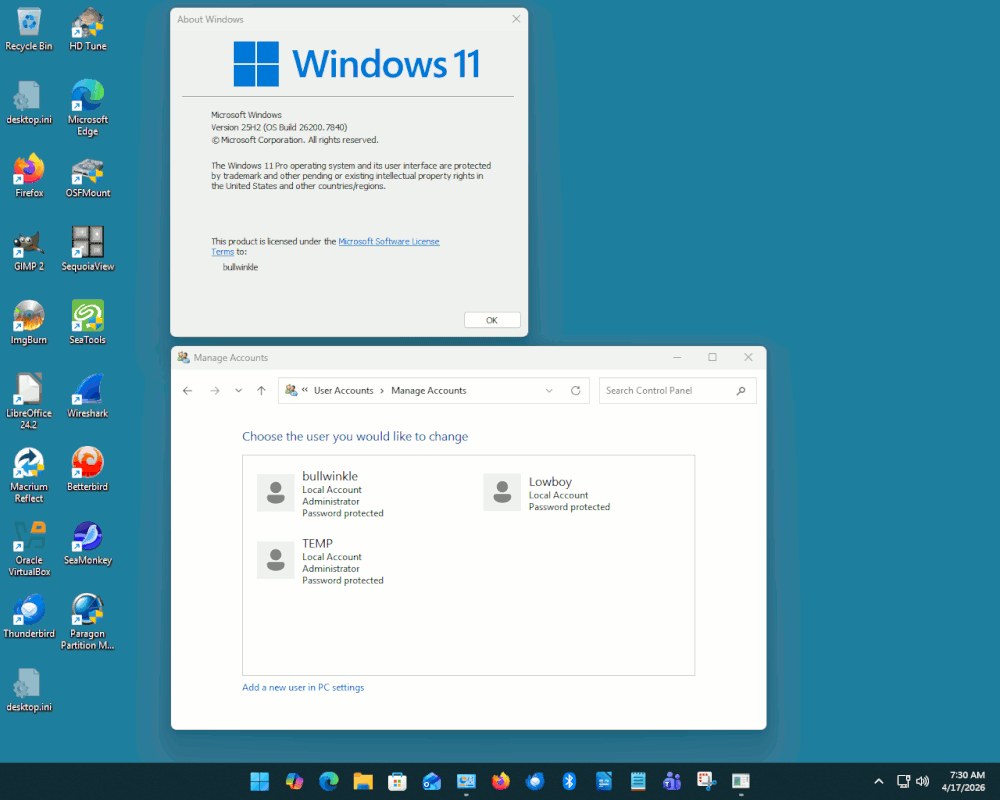Go back in Manage Accounts window
The height and width of the screenshot is (800, 1000).
click(188, 390)
